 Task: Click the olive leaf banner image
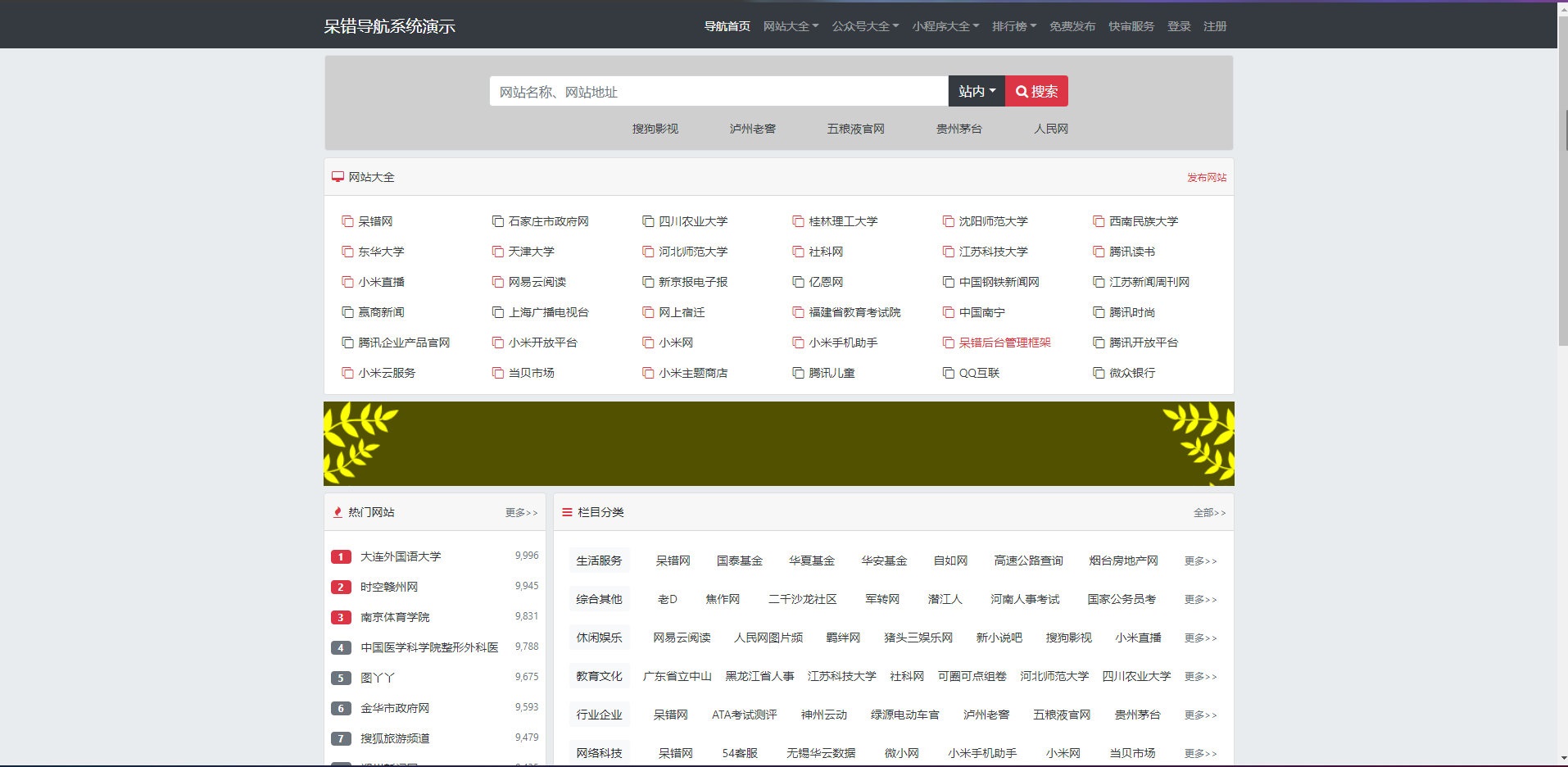(x=778, y=443)
